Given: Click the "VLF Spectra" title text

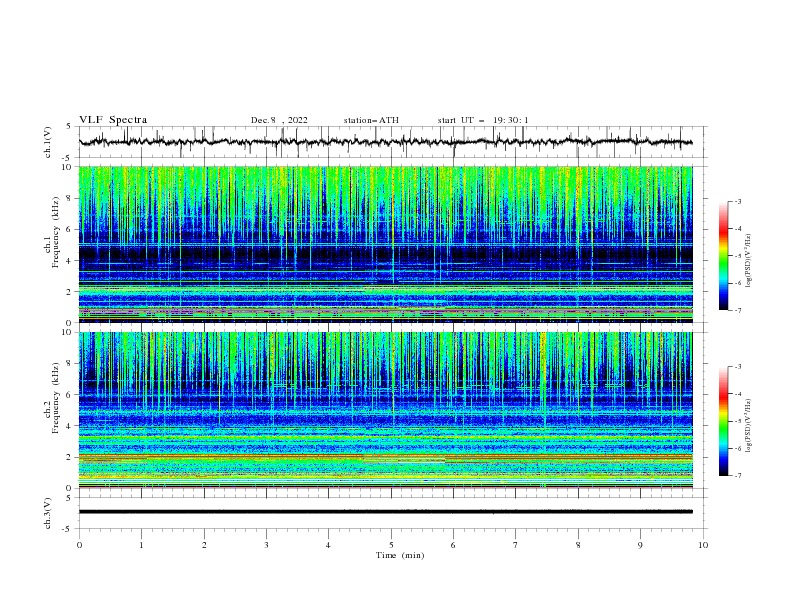Looking at the screenshot, I should [x=113, y=120].
